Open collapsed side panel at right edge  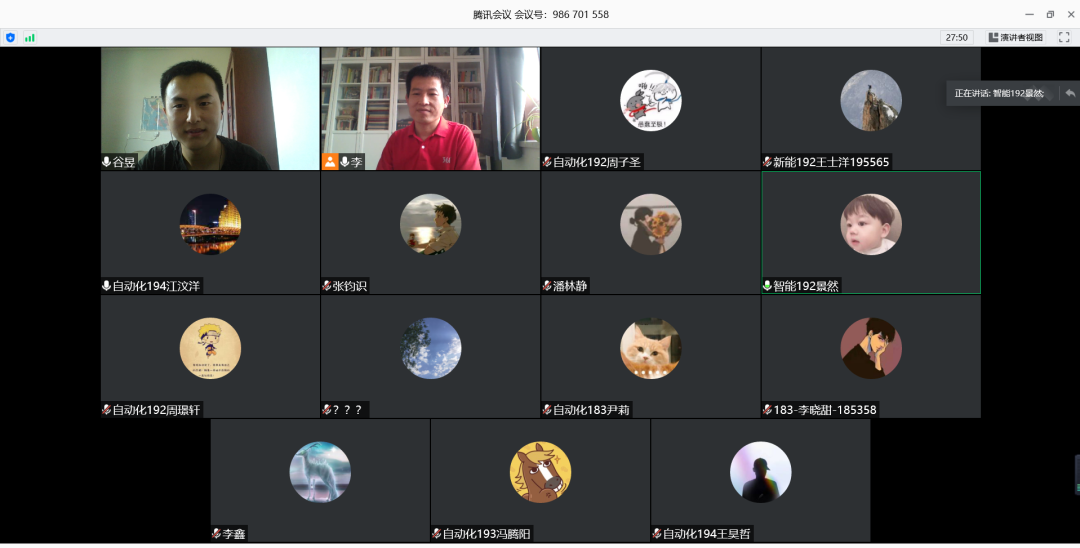pos(1076,474)
